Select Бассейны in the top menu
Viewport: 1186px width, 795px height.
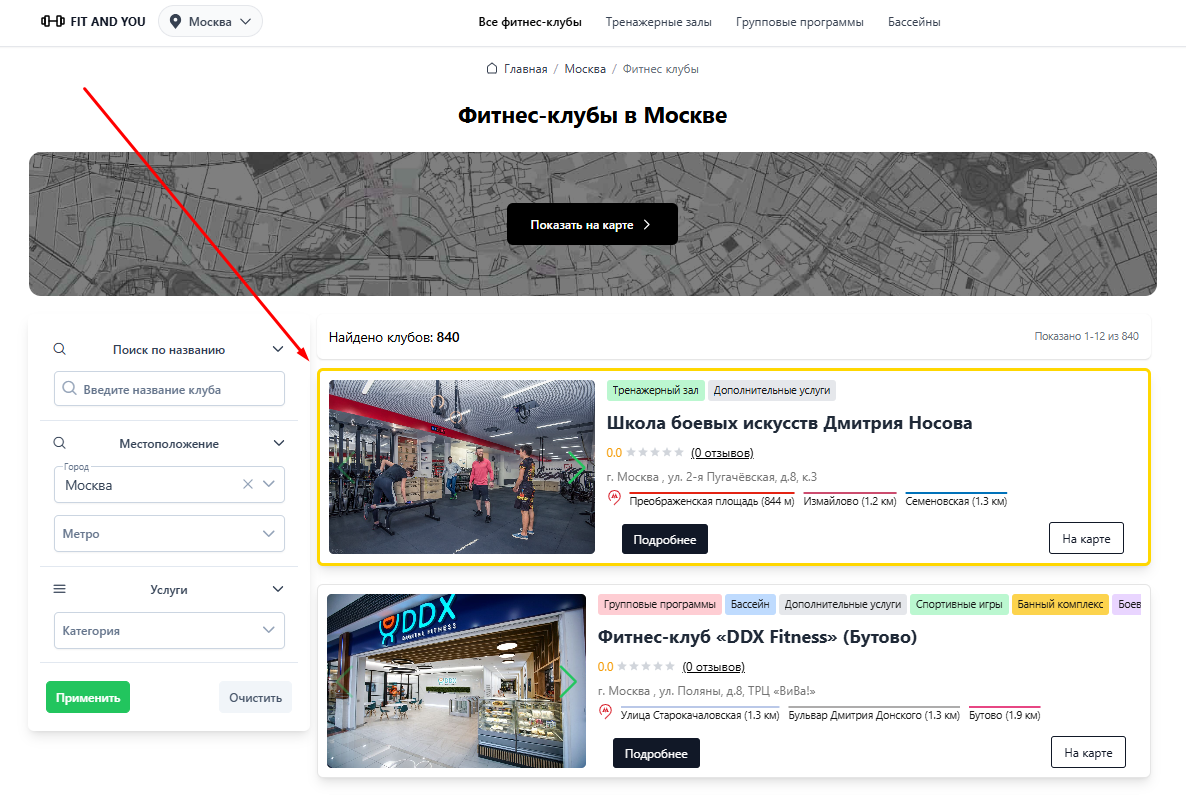pos(914,22)
